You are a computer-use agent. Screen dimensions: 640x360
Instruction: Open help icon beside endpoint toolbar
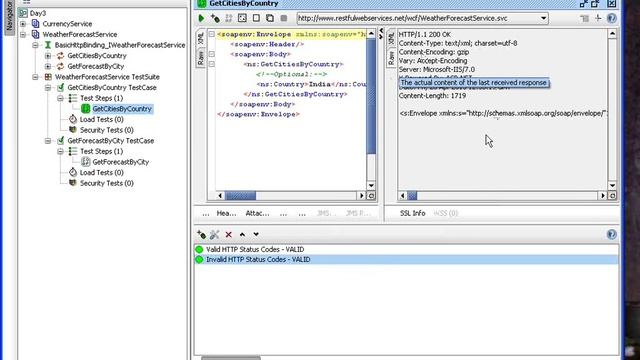pyautogui.click(x=611, y=18)
